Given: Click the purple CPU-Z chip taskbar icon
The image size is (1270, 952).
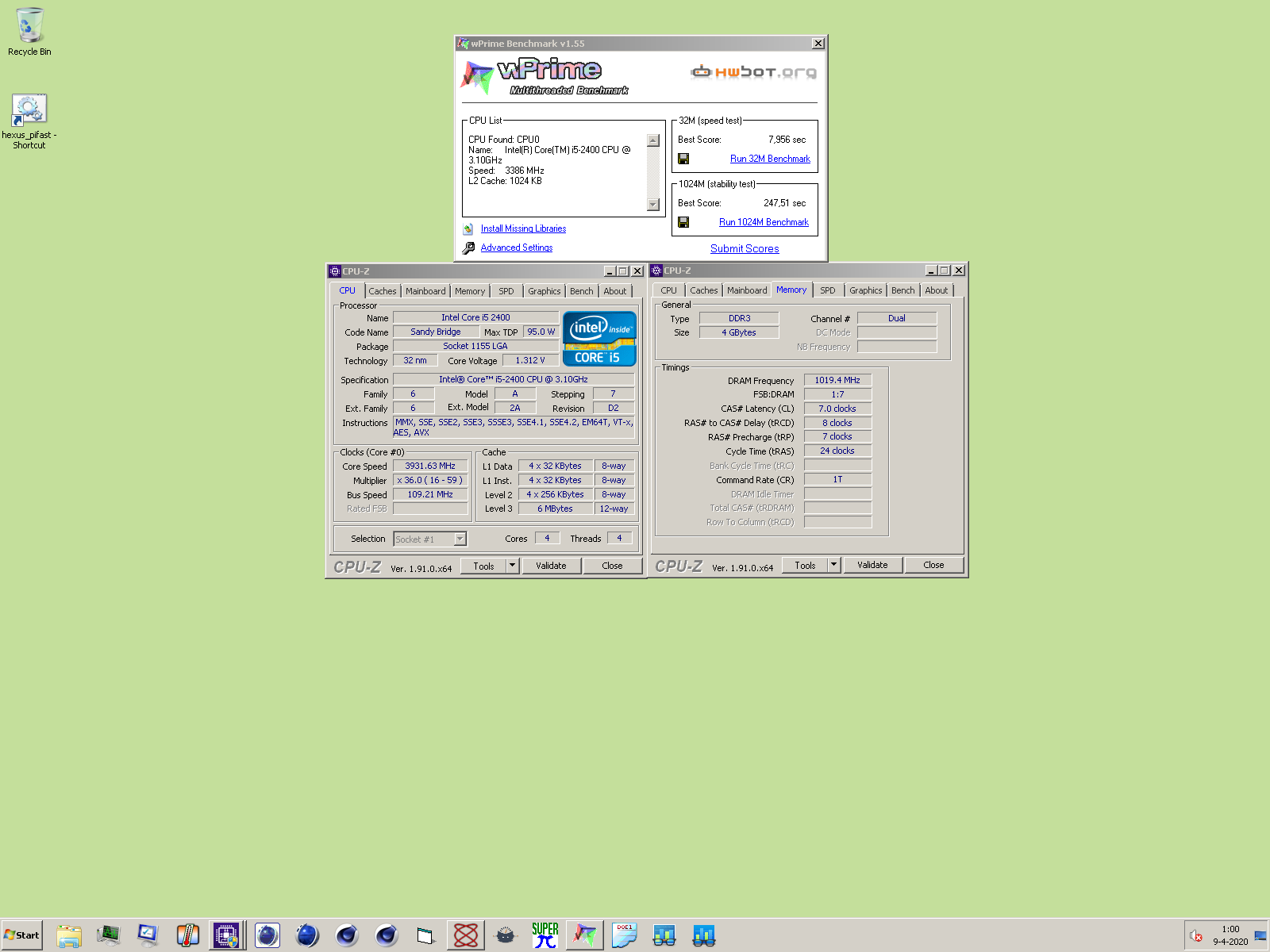Looking at the screenshot, I should coord(226,935).
